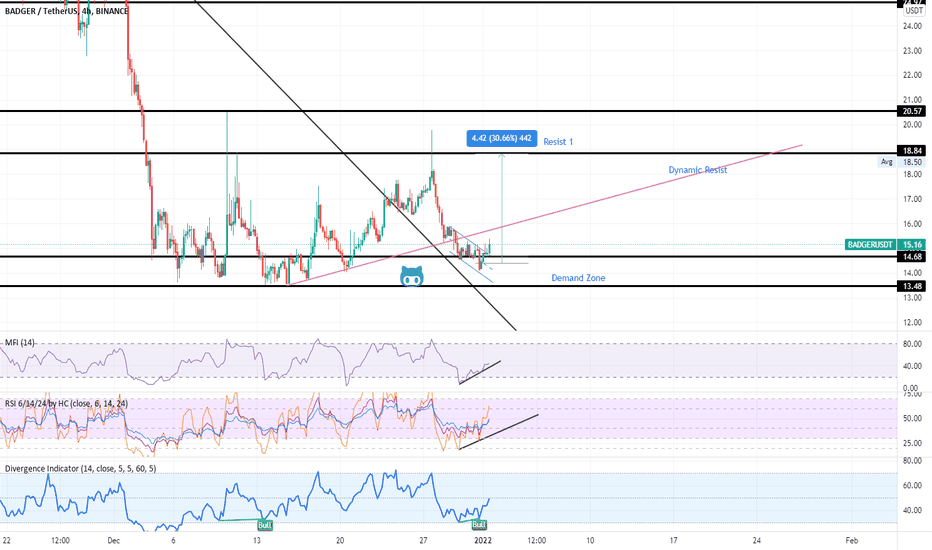Click the Avg 18.50 price label
This screenshot has width=932, height=550.
tap(902, 162)
